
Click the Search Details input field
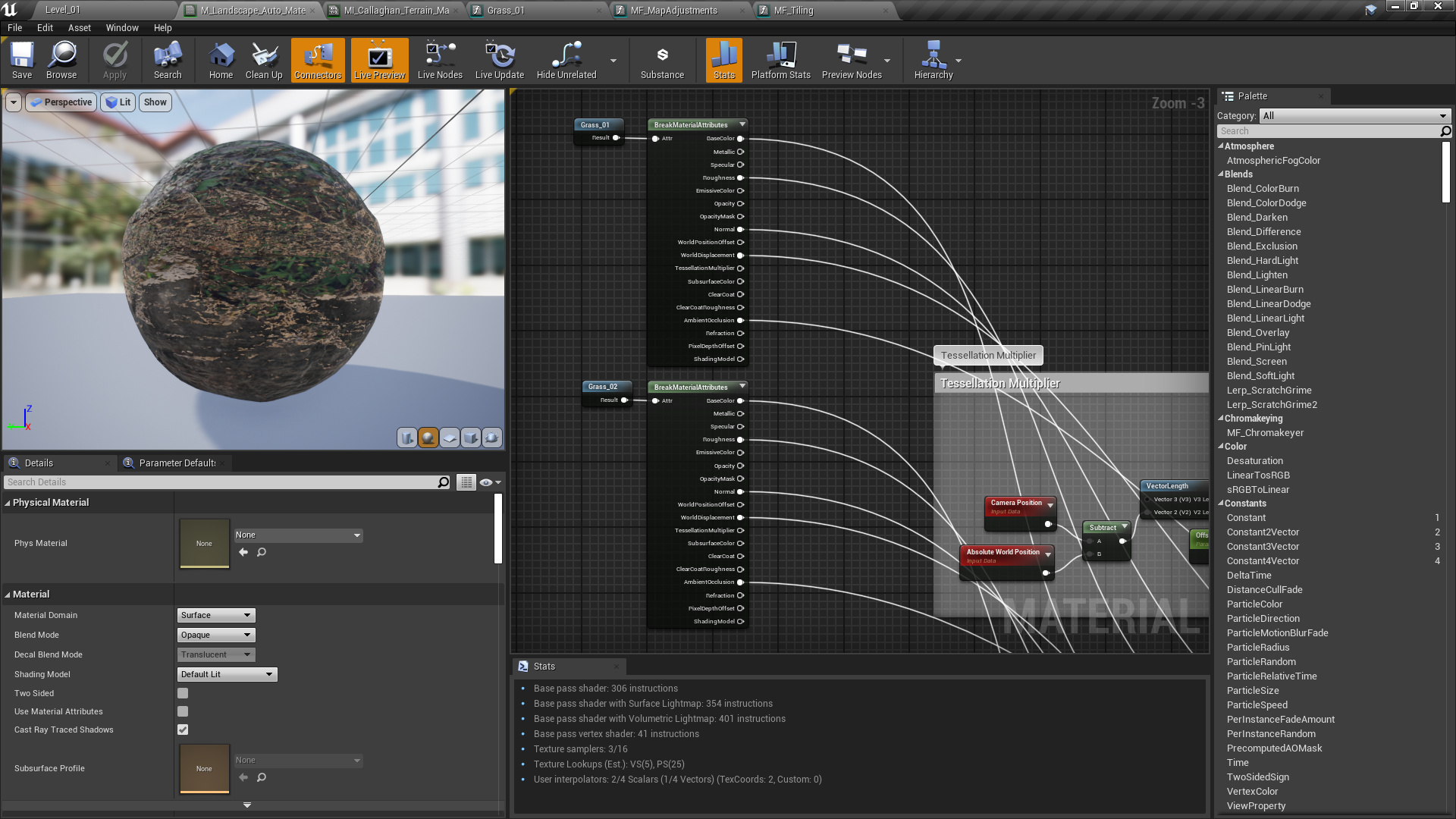(220, 482)
